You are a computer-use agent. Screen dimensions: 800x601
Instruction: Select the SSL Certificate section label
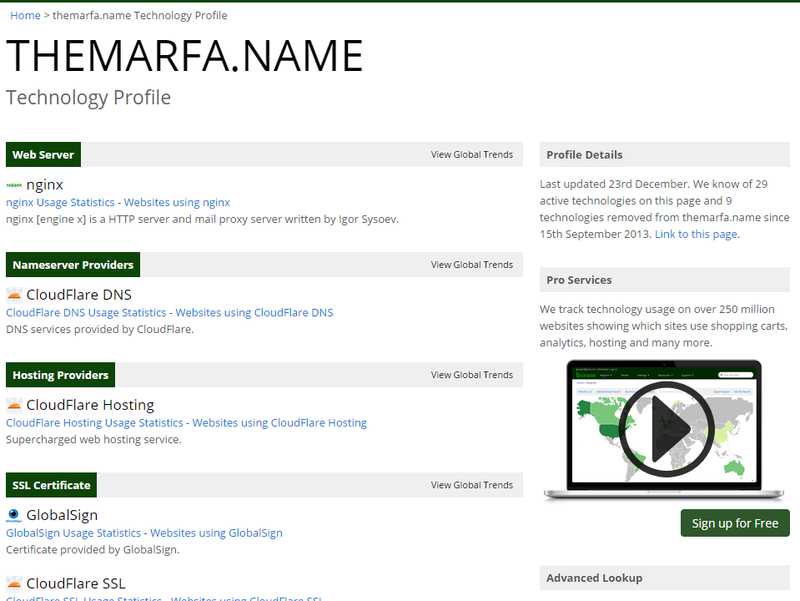[x=51, y=485]
